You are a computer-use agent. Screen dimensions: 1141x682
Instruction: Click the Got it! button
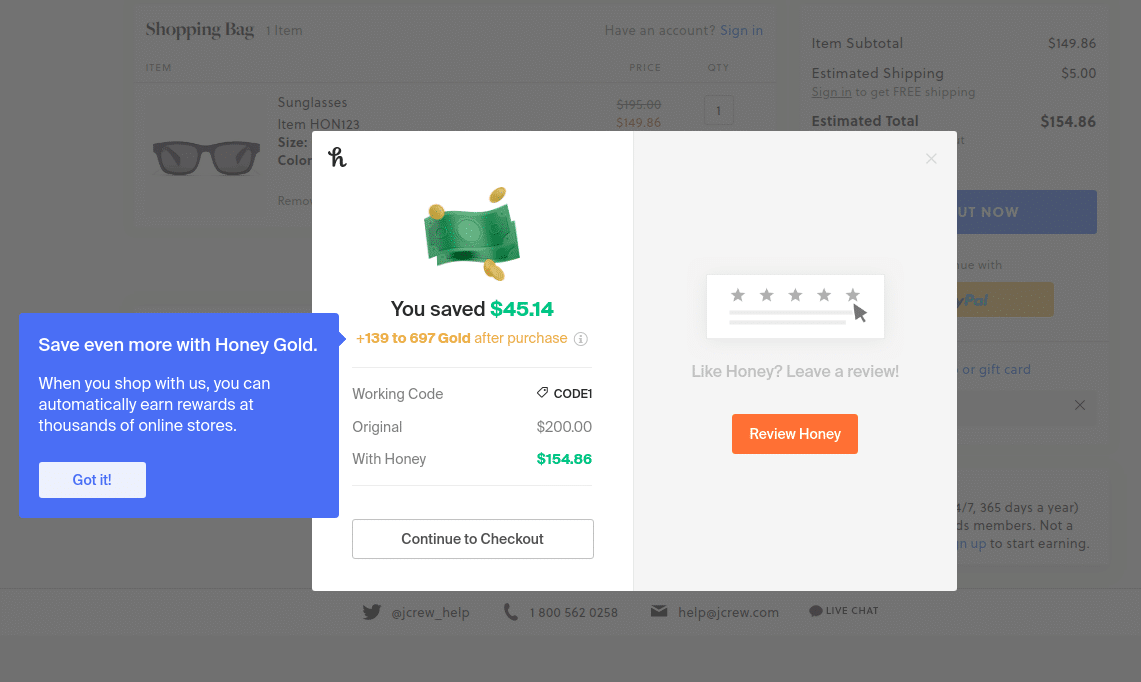click(92, 480)
